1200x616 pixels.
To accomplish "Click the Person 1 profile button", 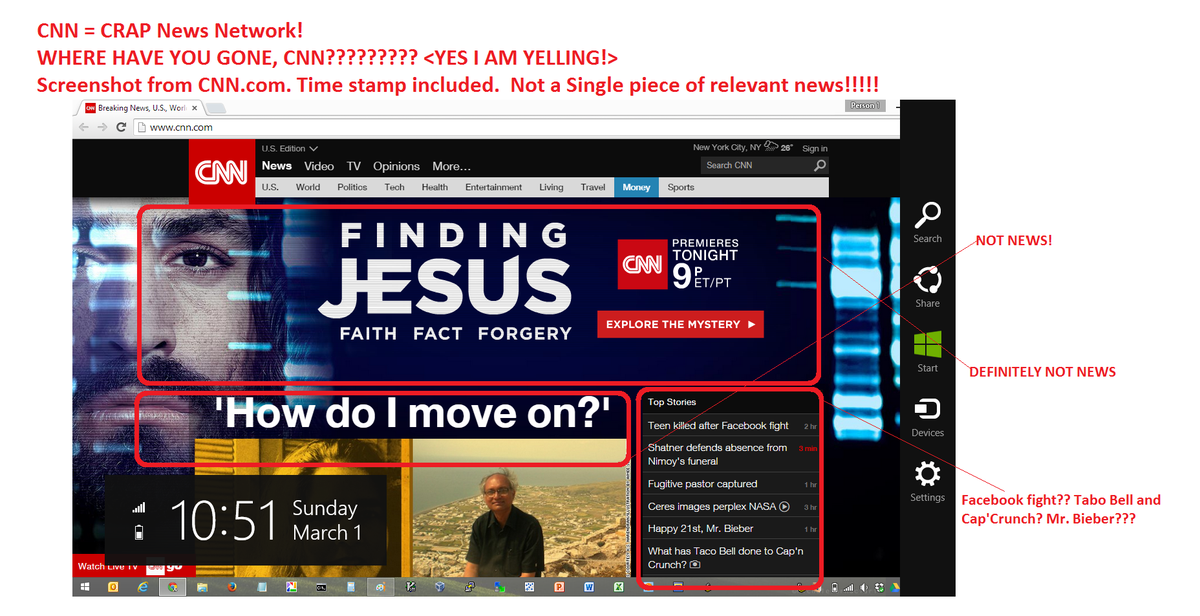I will (x=864, y=105).
